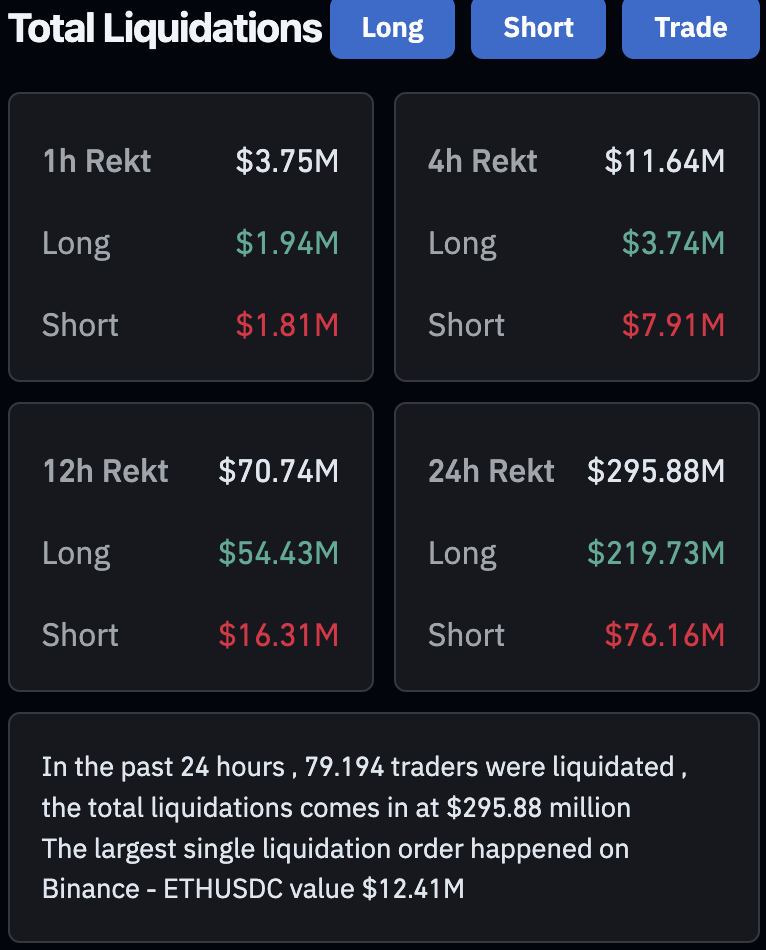Click the 12h Rekt label
The width and height of the screenshot is (766, 950).
(x=105, y=471)
